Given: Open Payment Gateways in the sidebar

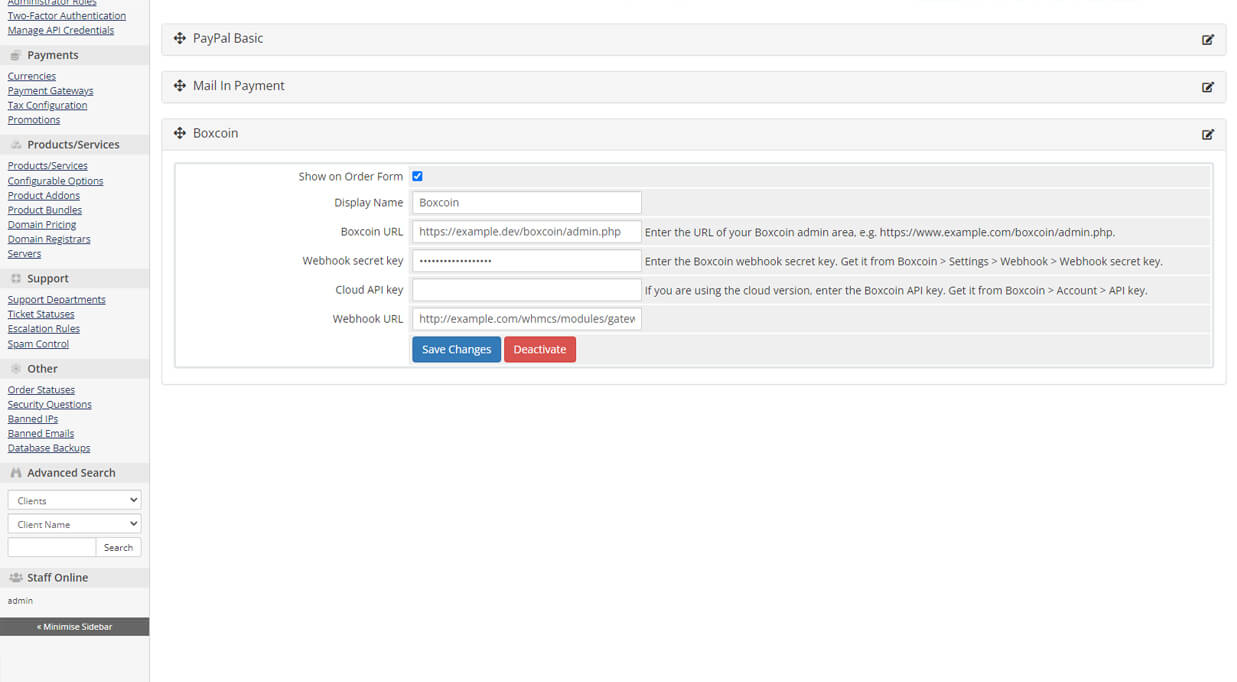Looking at the screenshot, I should coord(50,91).
